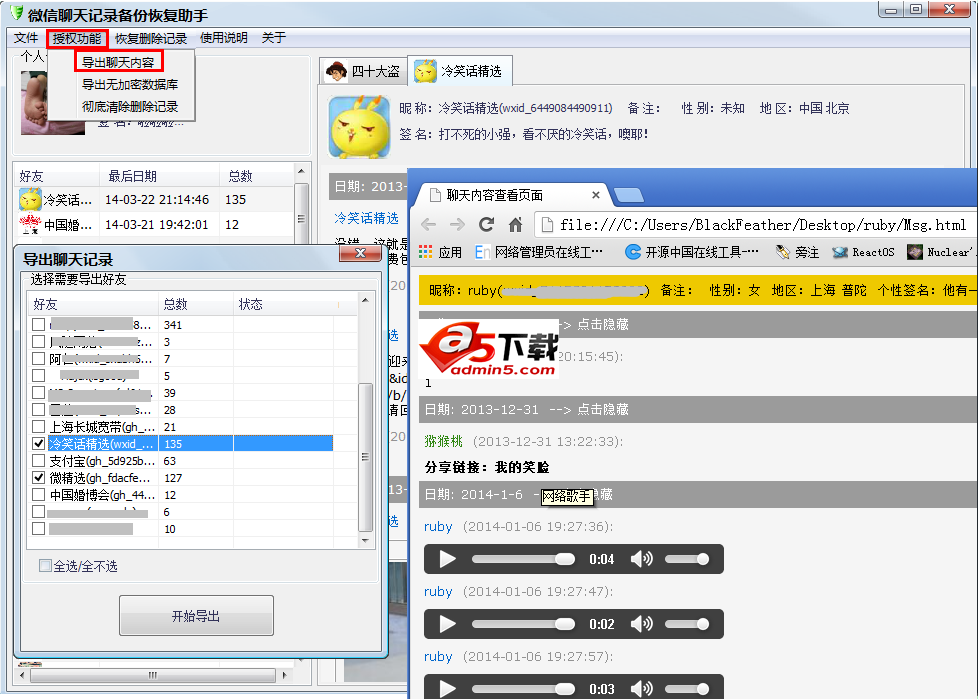Viewport: 978px width, 699px height.
Task: Click the first audio message seek slider
Action: 523,559
